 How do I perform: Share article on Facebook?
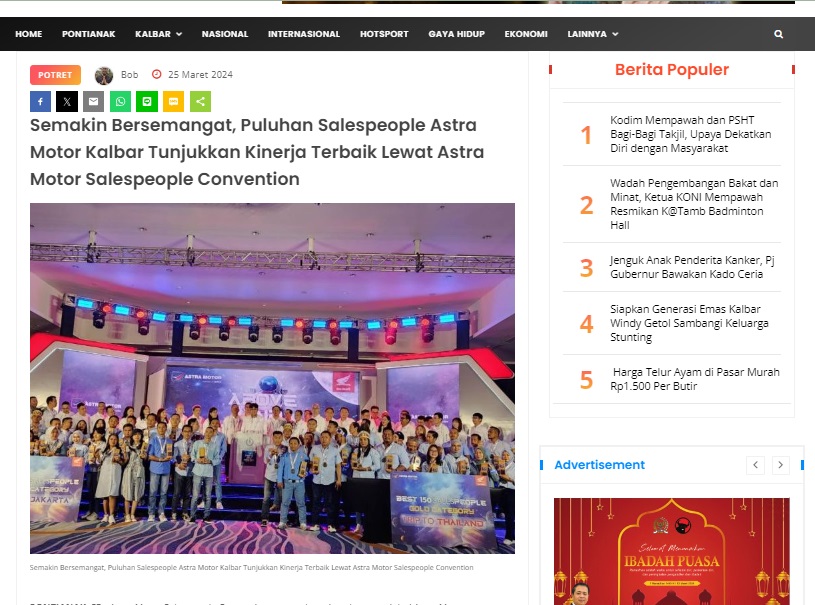(x=41, y=101)
